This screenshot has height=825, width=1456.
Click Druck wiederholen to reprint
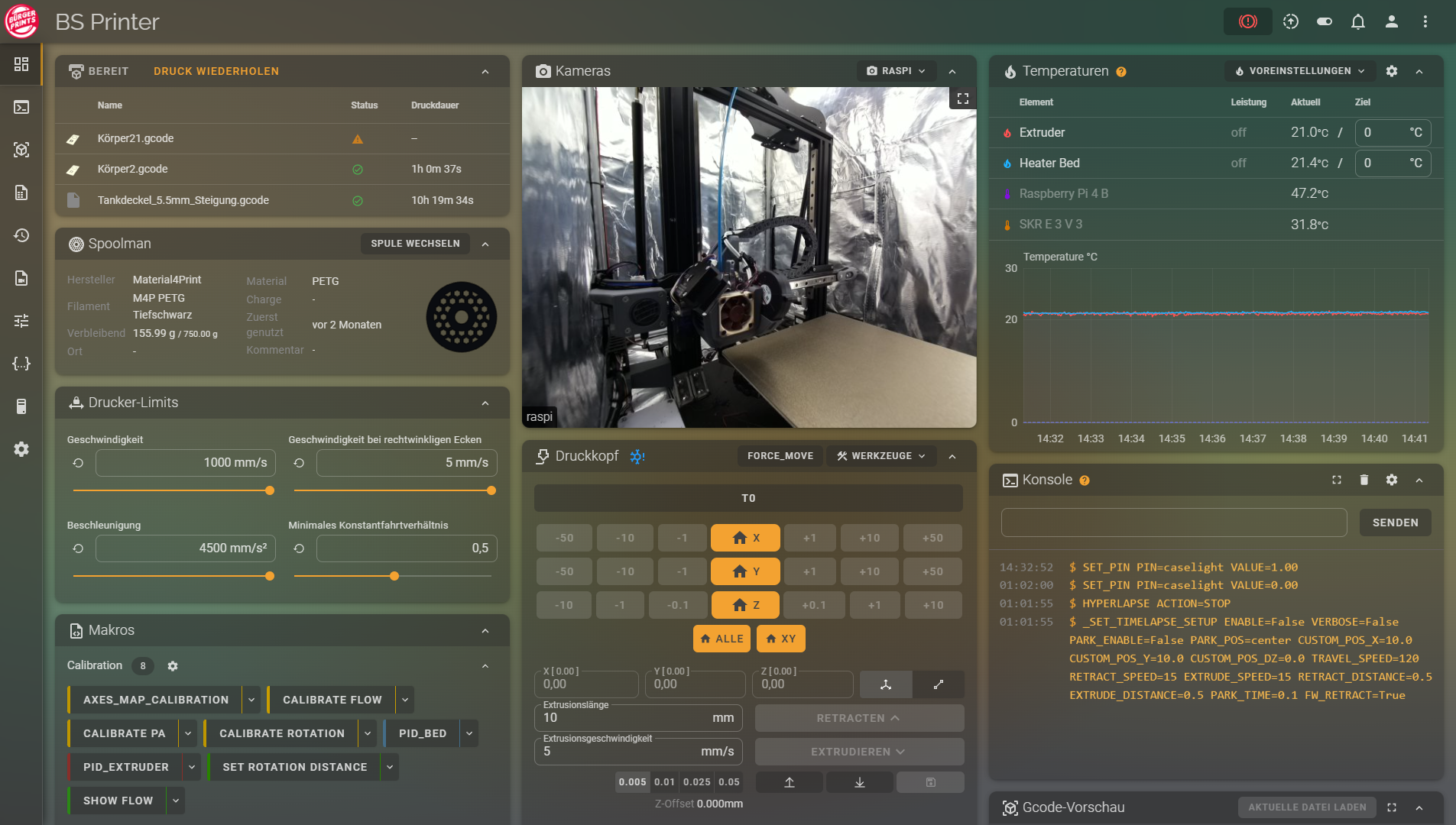pos(216,71)
